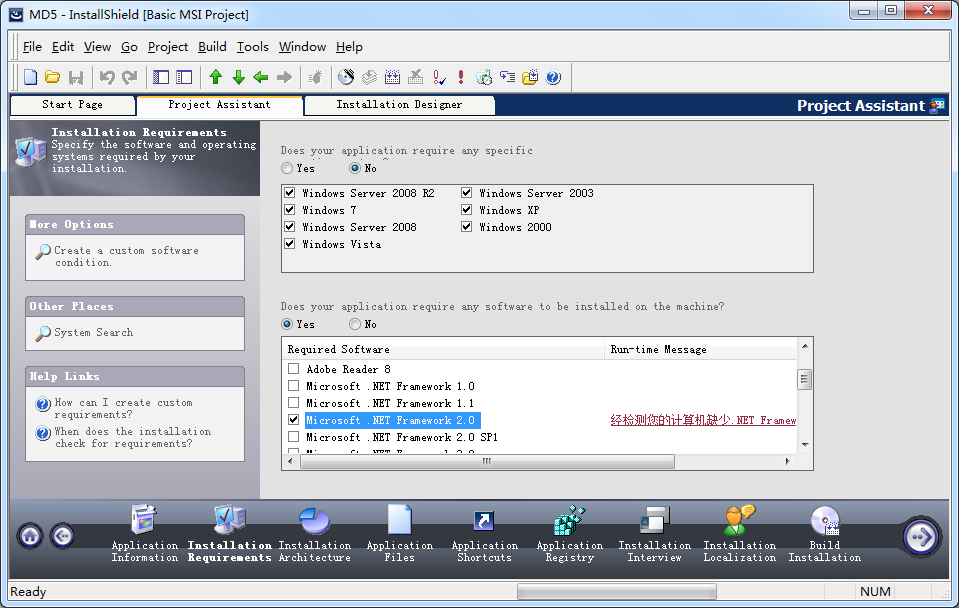Check Microsoft .NET Framework 1.1 checkbox
959x608 pixels.
(294, 403)
